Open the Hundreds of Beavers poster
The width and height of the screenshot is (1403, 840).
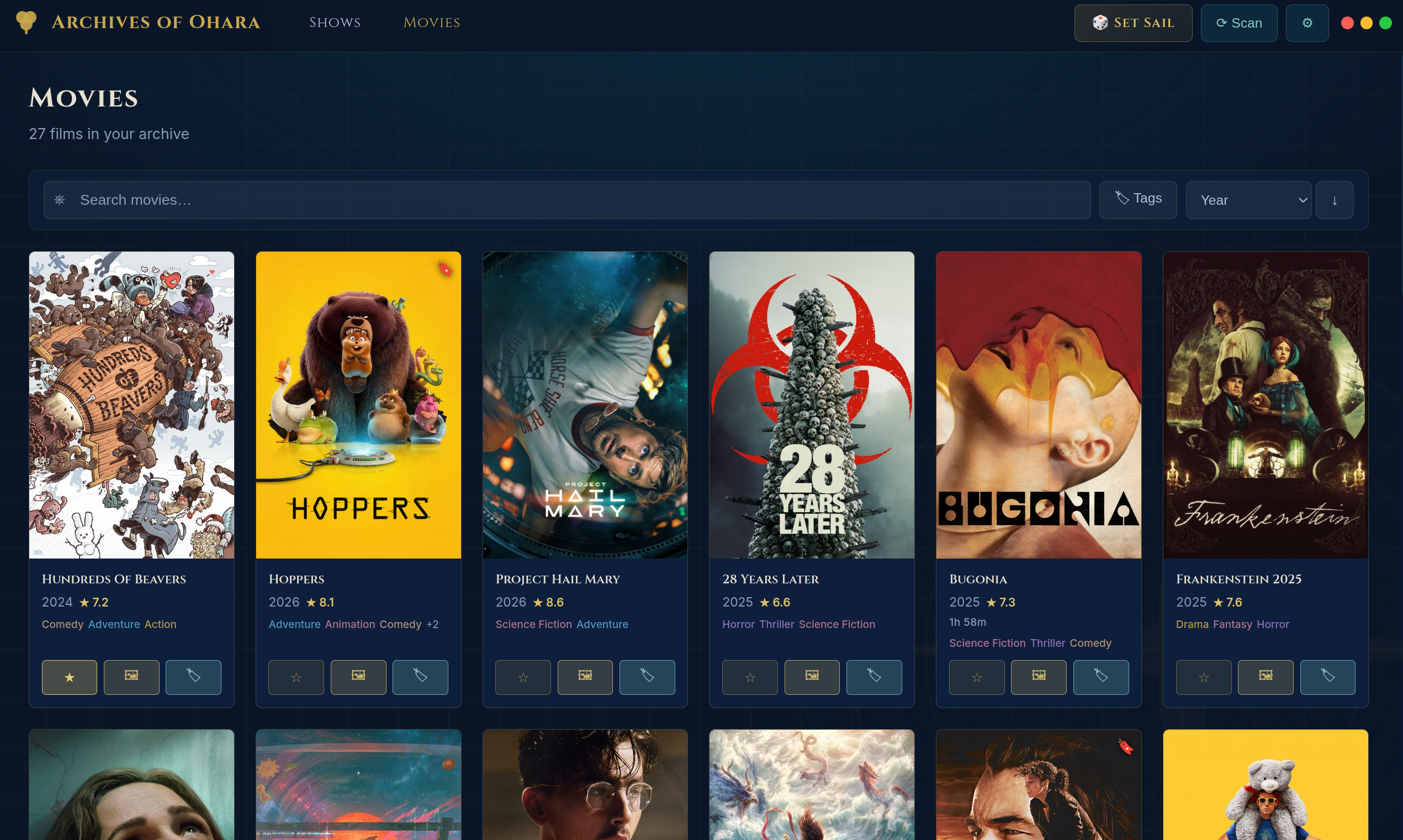131,405
